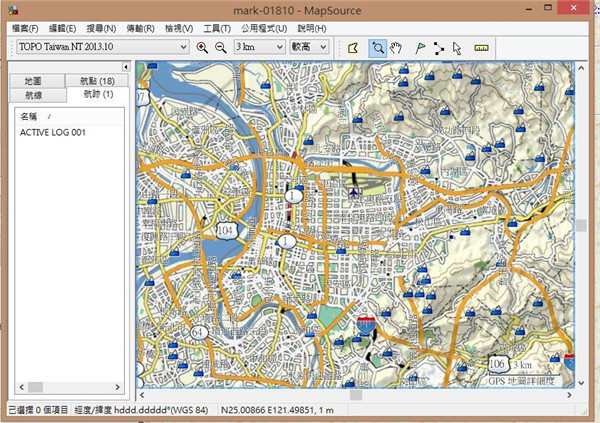Viewport: 600px width, 423px height.
Task: Click the zoom out magnifier icon
Action: (221, 47)
